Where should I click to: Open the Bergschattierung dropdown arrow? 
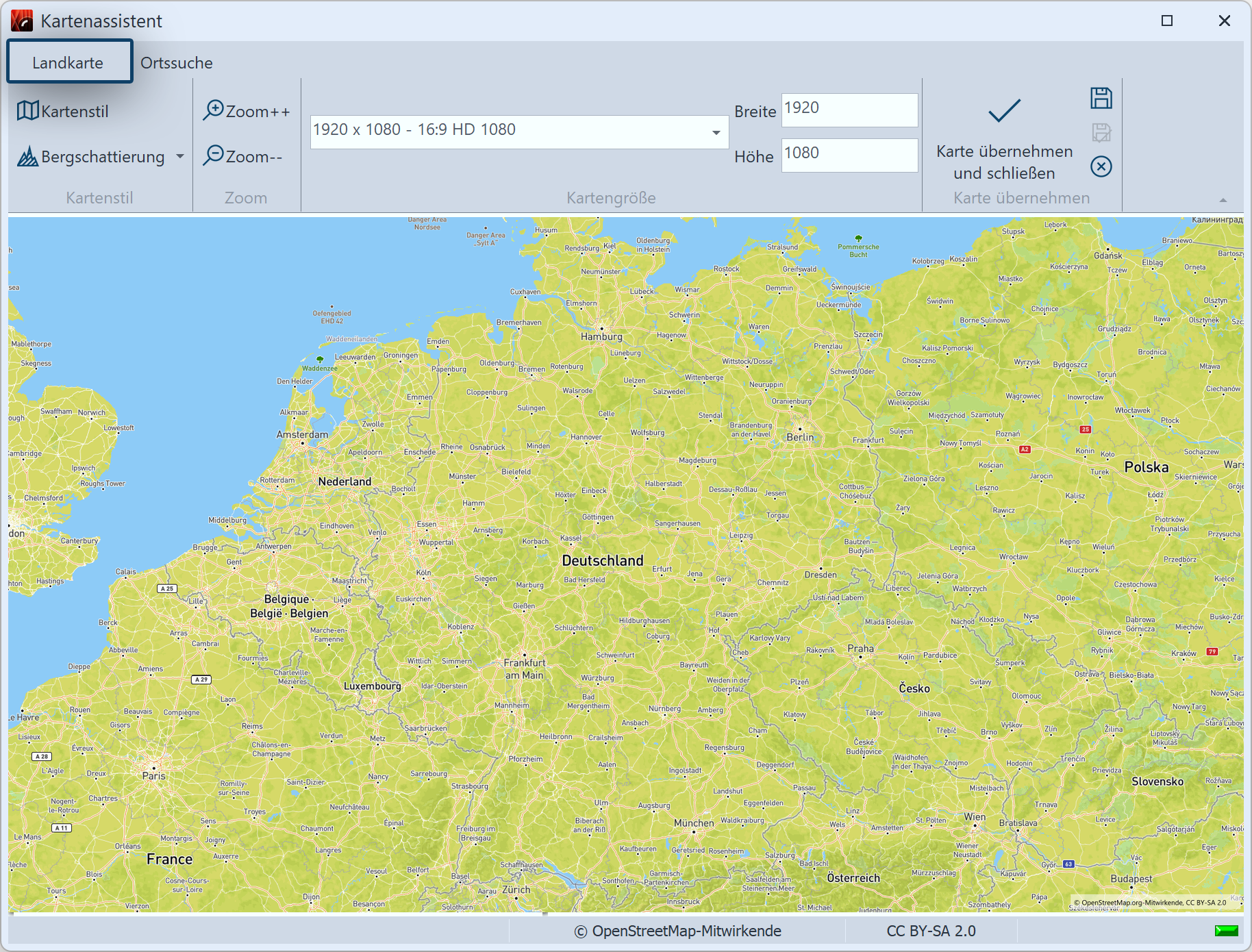tap(180, 156)
